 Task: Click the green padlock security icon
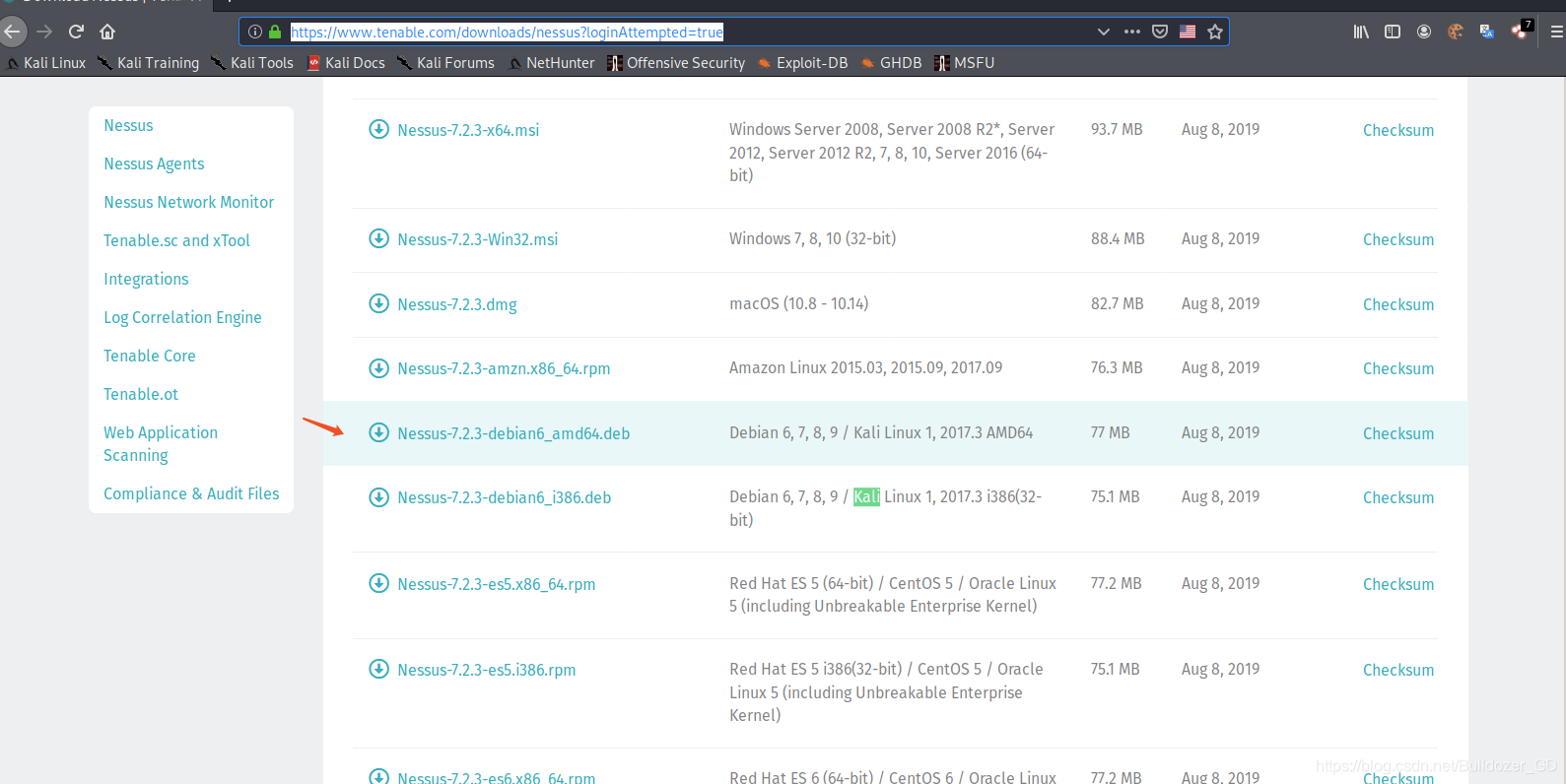click(275, 32)
